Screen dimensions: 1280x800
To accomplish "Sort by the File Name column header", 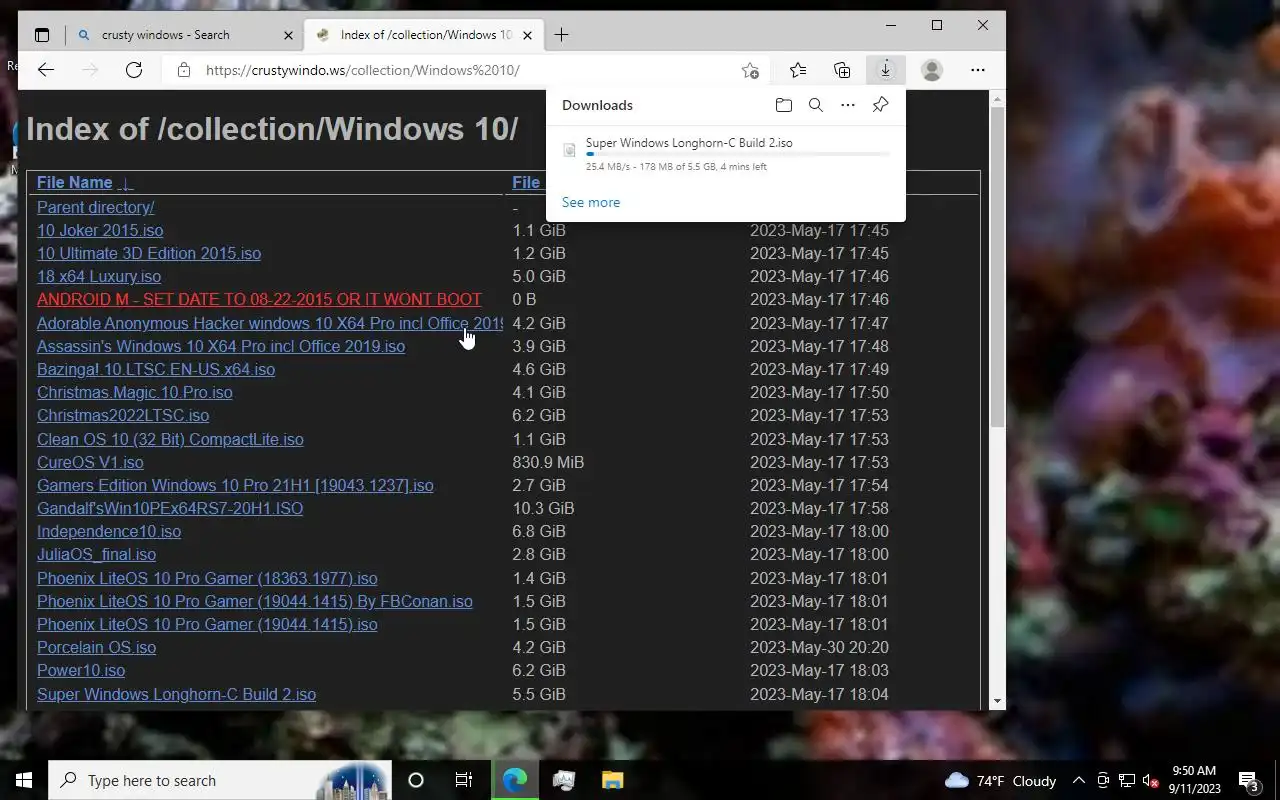I will click(x=74, y=182).
